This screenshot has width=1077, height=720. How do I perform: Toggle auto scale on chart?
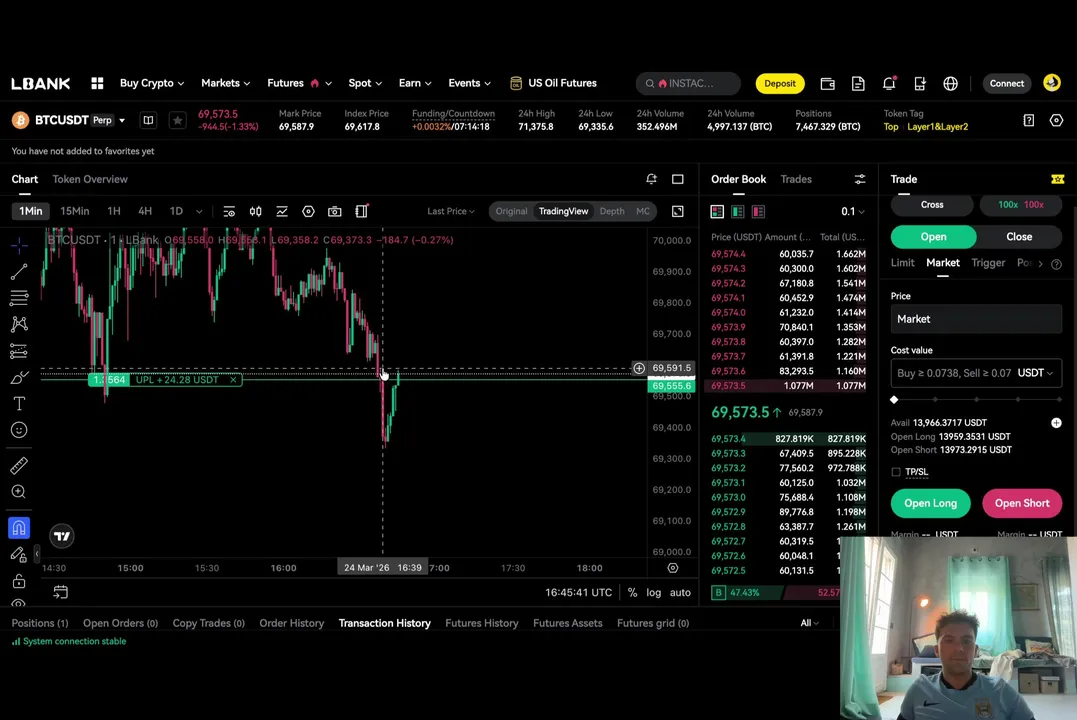pyautogui.click(x=680, y=592)
